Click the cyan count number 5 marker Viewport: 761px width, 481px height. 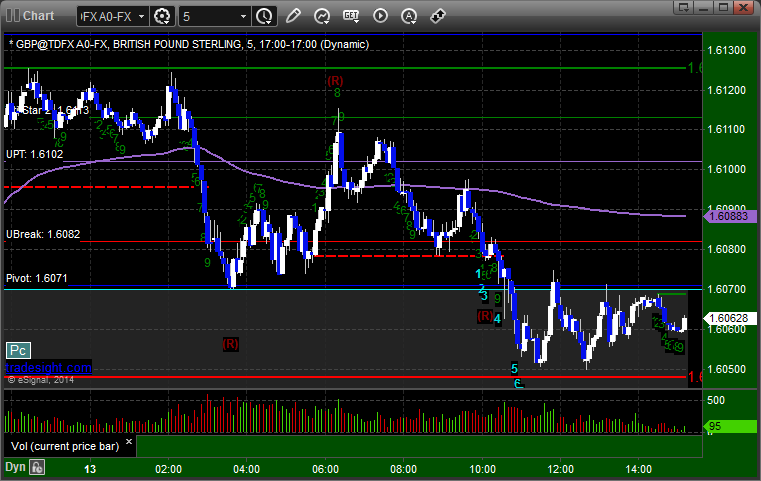coord(514,368)
